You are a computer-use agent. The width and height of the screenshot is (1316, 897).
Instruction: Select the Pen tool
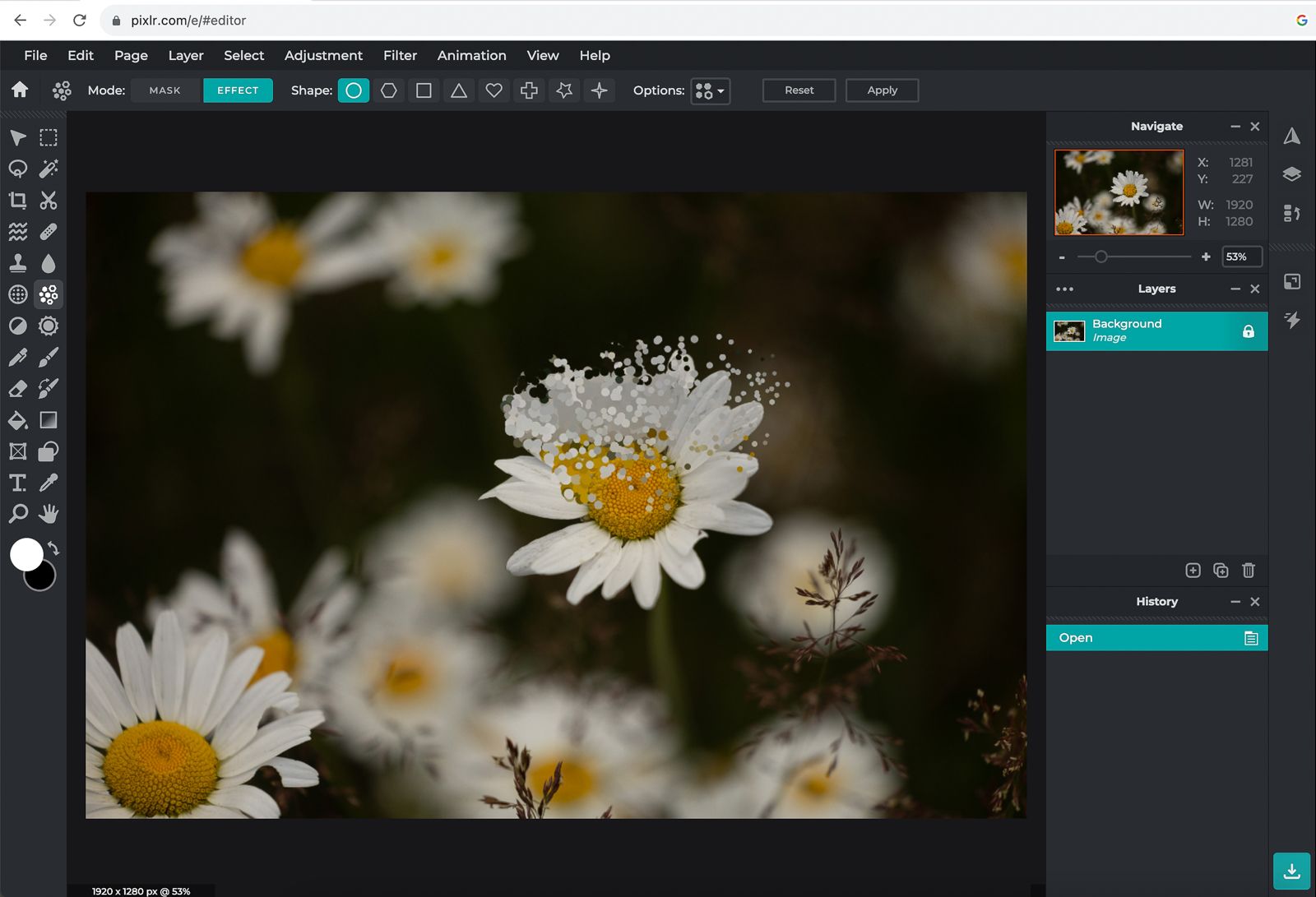[x=17, y=357]
